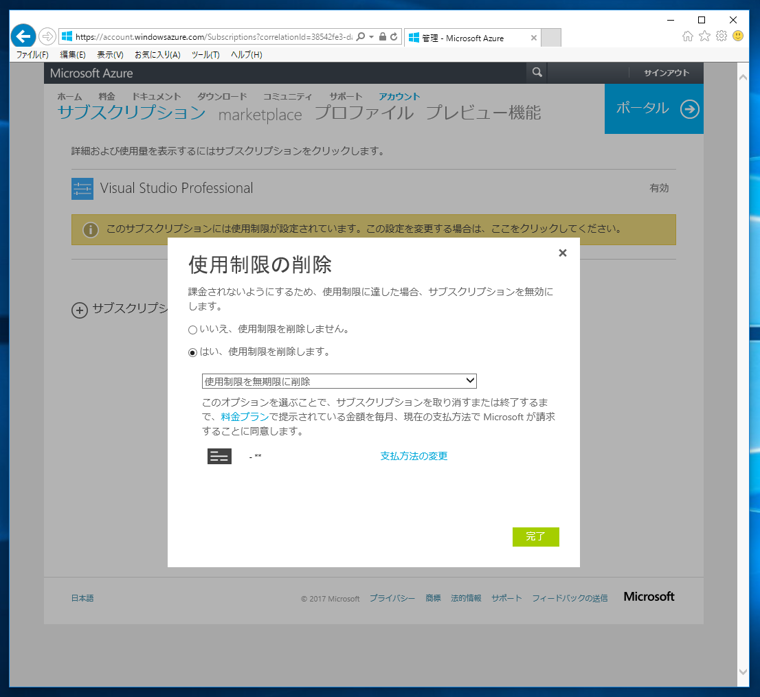Click the page scrollbar up arrow
The width and height of the screenshot is (760, 697).
[743, 78]
